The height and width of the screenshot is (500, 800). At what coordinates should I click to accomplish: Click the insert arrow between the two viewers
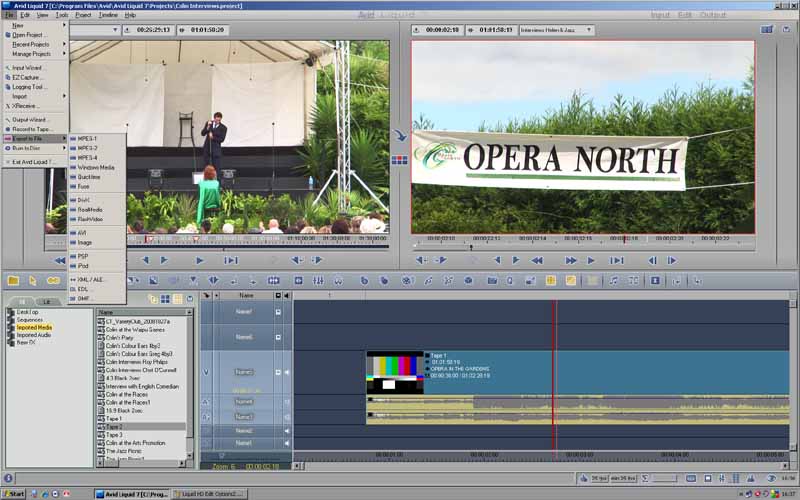click(x=399, y=135)
